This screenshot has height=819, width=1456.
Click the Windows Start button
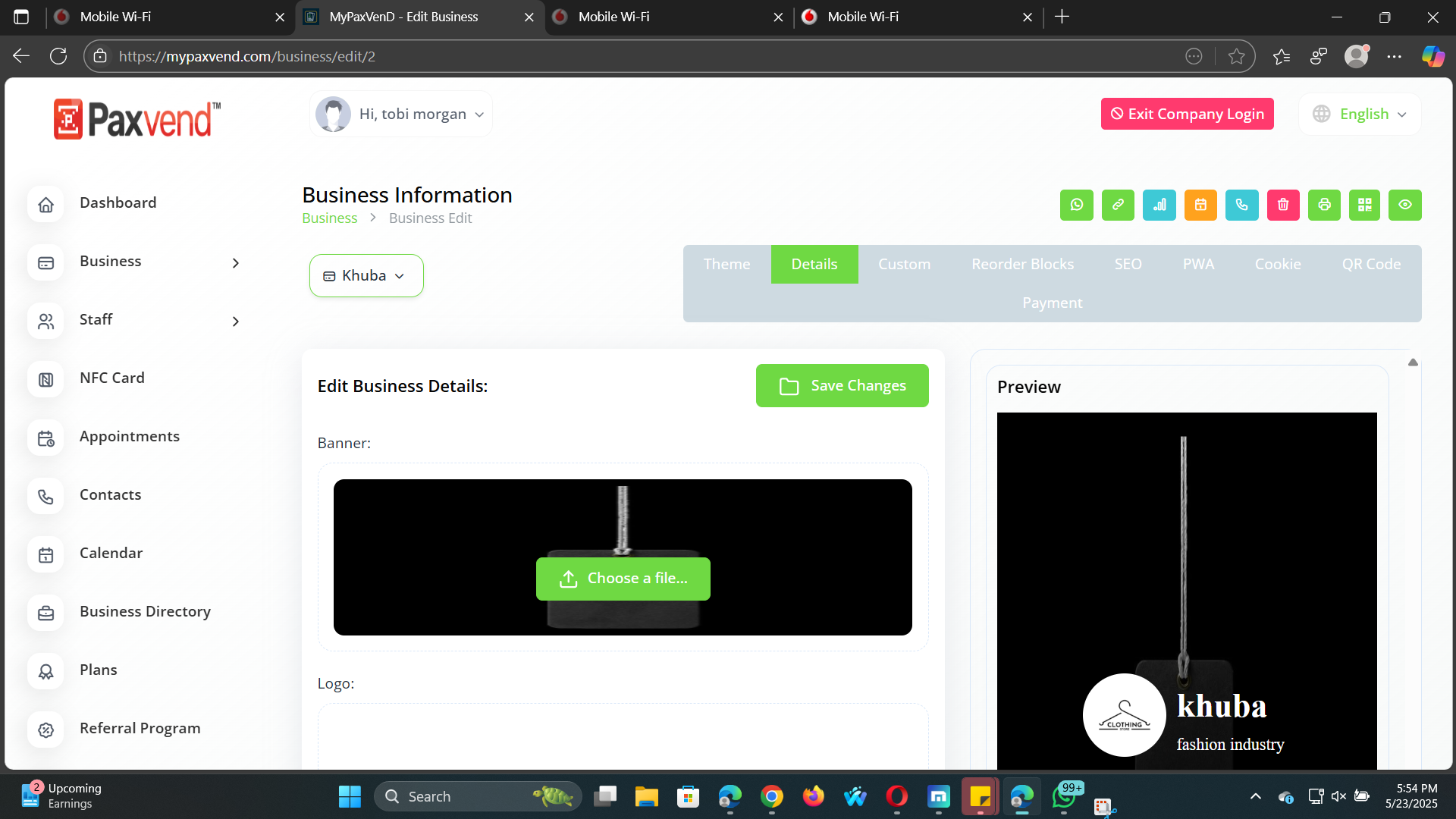350,796
